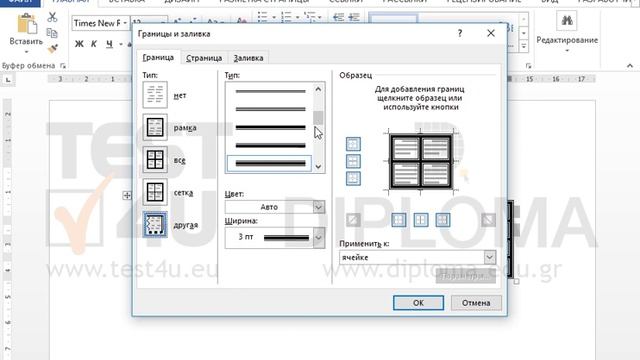Click the styles gallery scroll-up arrow
Screen dimensions: 640x360
pyautogui.click(x=524, y=19)
